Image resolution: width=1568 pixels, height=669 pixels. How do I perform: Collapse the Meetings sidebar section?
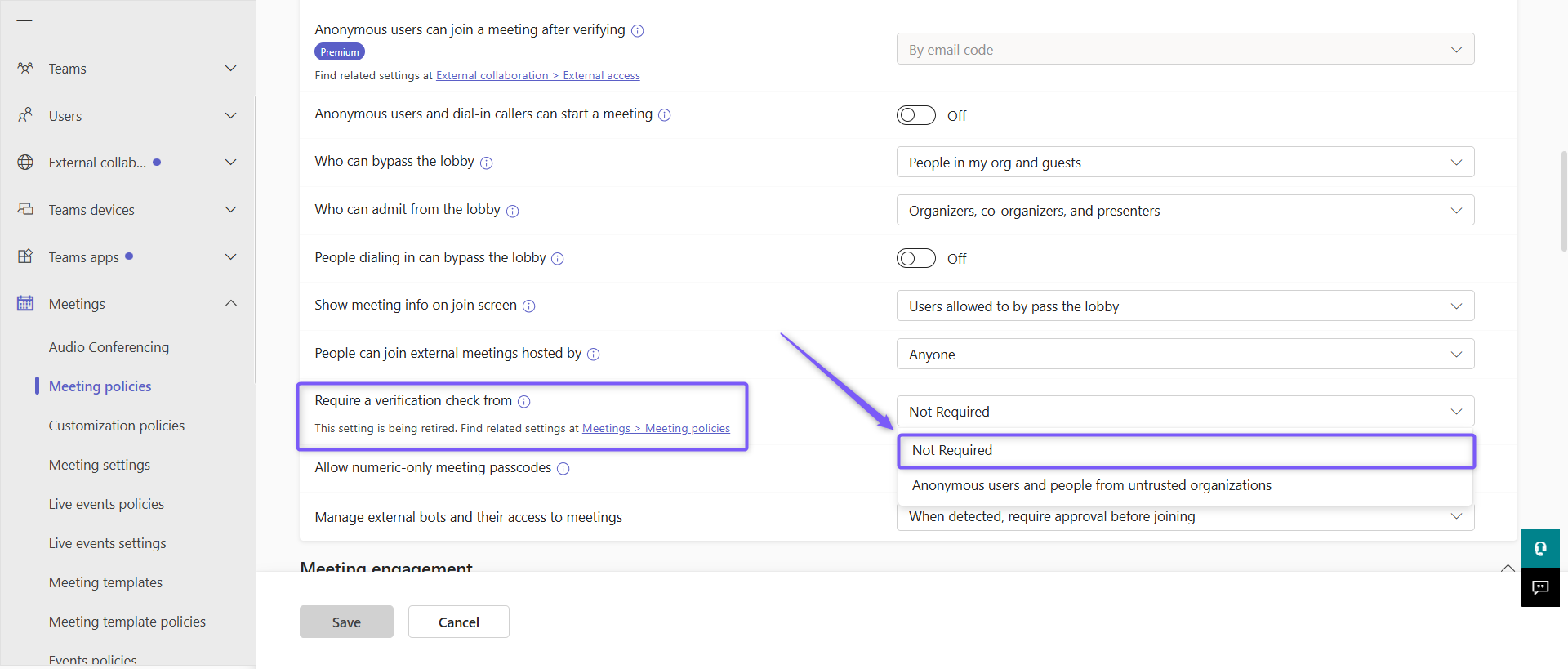click(x=231, y=303)
